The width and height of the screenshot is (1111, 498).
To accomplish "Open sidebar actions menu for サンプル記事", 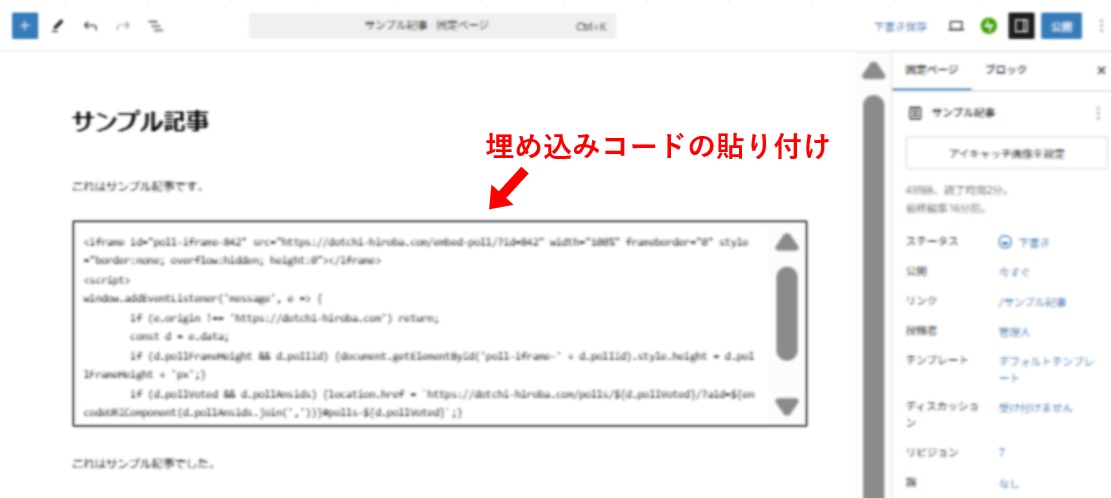I will (1098, 113).
